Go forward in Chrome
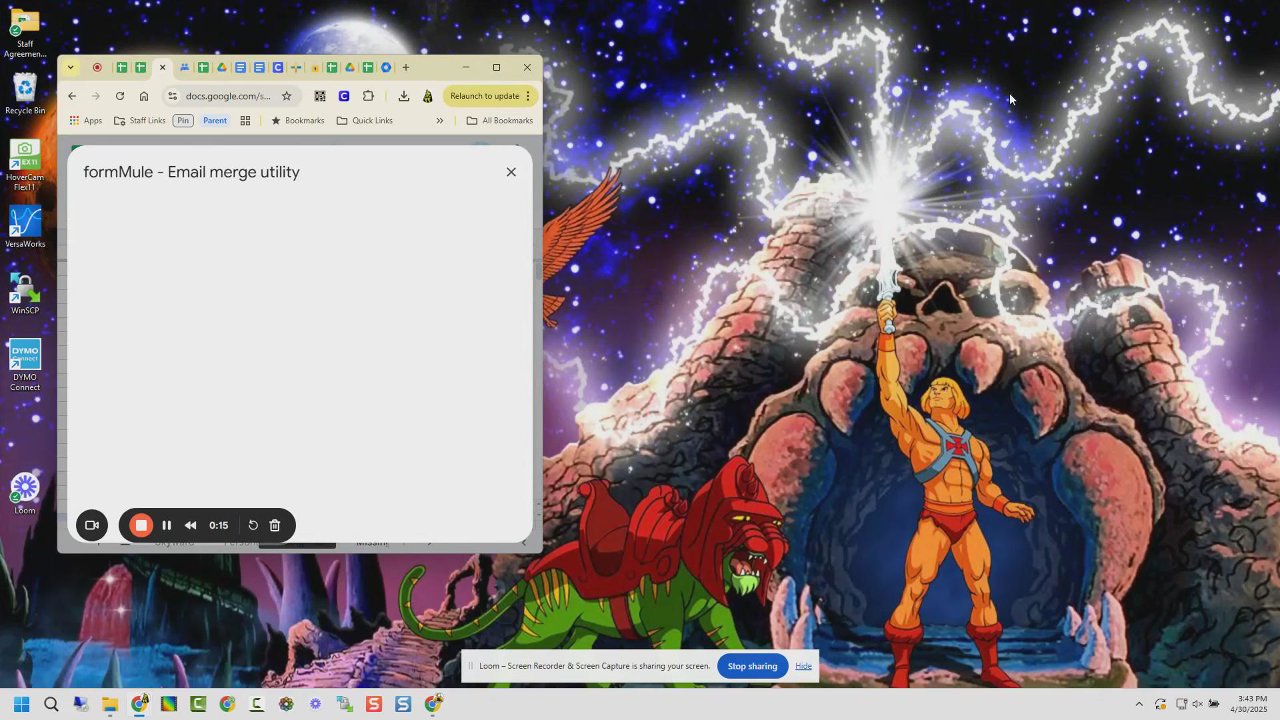This screenshot has width=1280, height=720. tap(96, 96)
